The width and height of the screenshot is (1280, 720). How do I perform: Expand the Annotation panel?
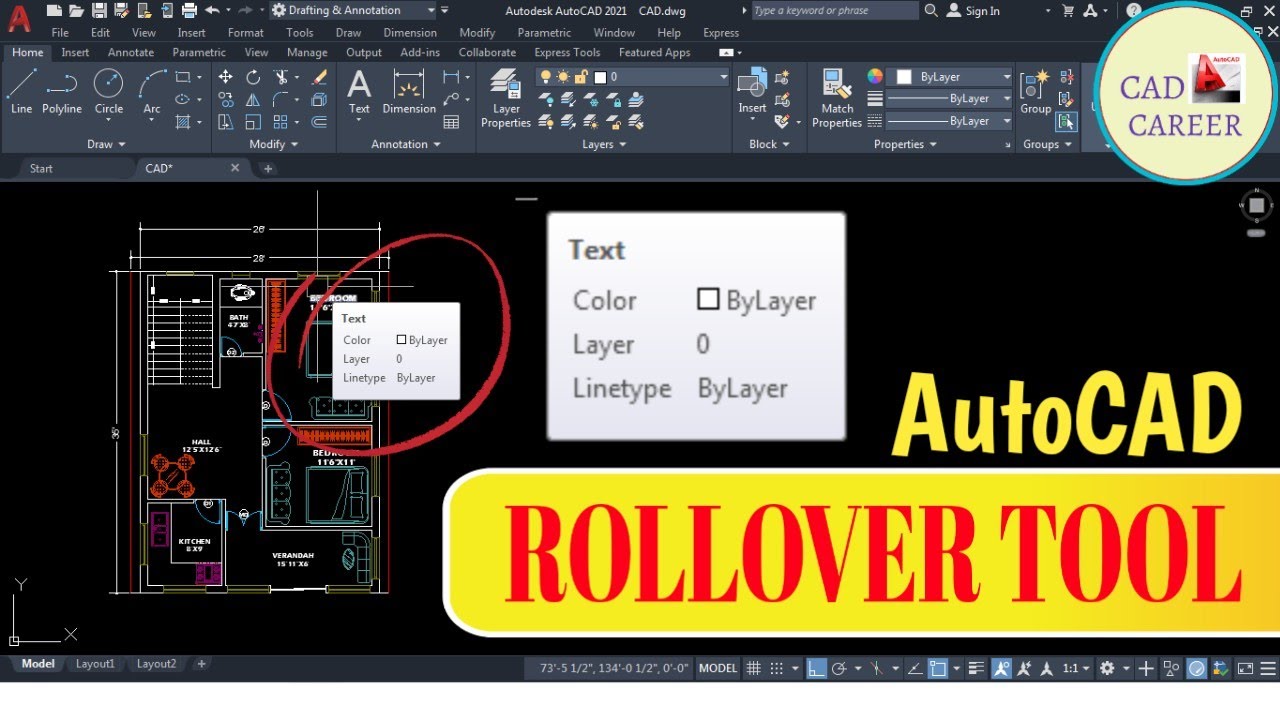pyautogui.click(x=406, y=144)
